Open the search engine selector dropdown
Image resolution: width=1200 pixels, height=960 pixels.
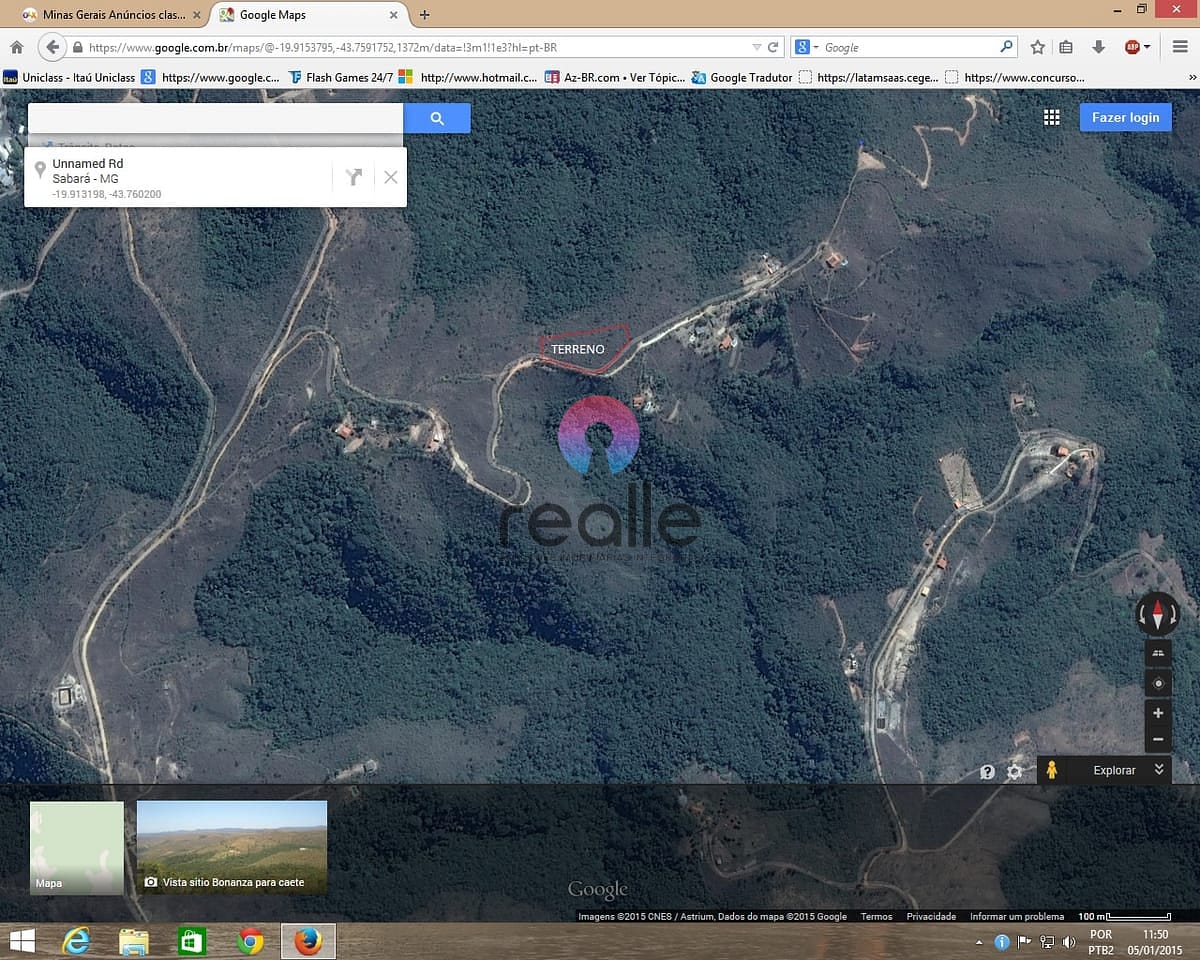tap(808, 47)
